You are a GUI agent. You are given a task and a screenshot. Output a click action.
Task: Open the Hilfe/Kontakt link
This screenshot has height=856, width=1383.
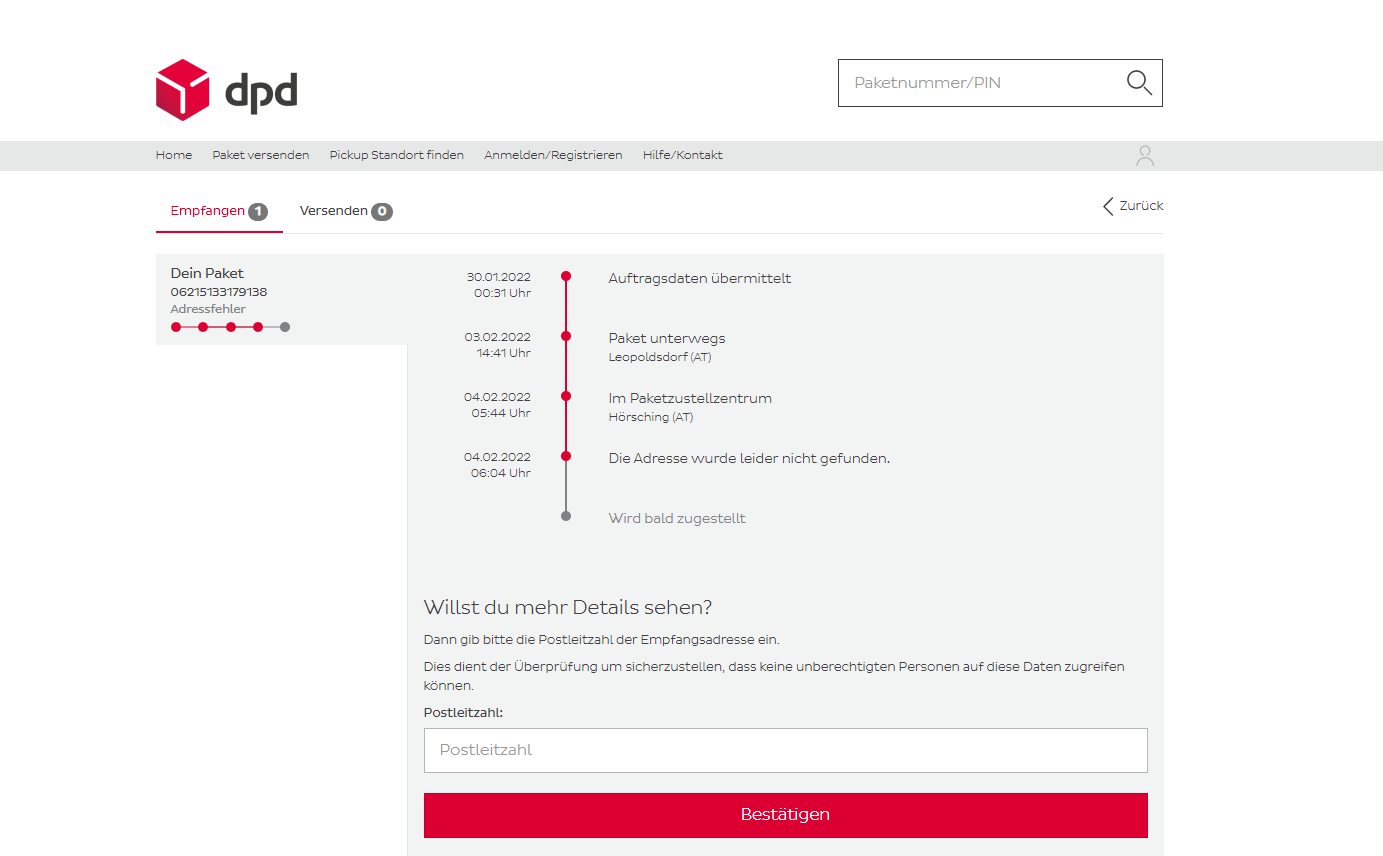683,155
